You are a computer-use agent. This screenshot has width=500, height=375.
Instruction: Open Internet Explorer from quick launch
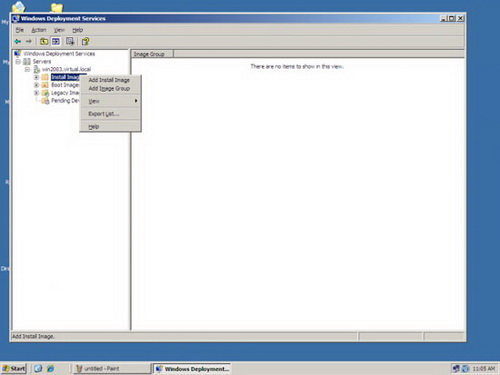(50, 368)
